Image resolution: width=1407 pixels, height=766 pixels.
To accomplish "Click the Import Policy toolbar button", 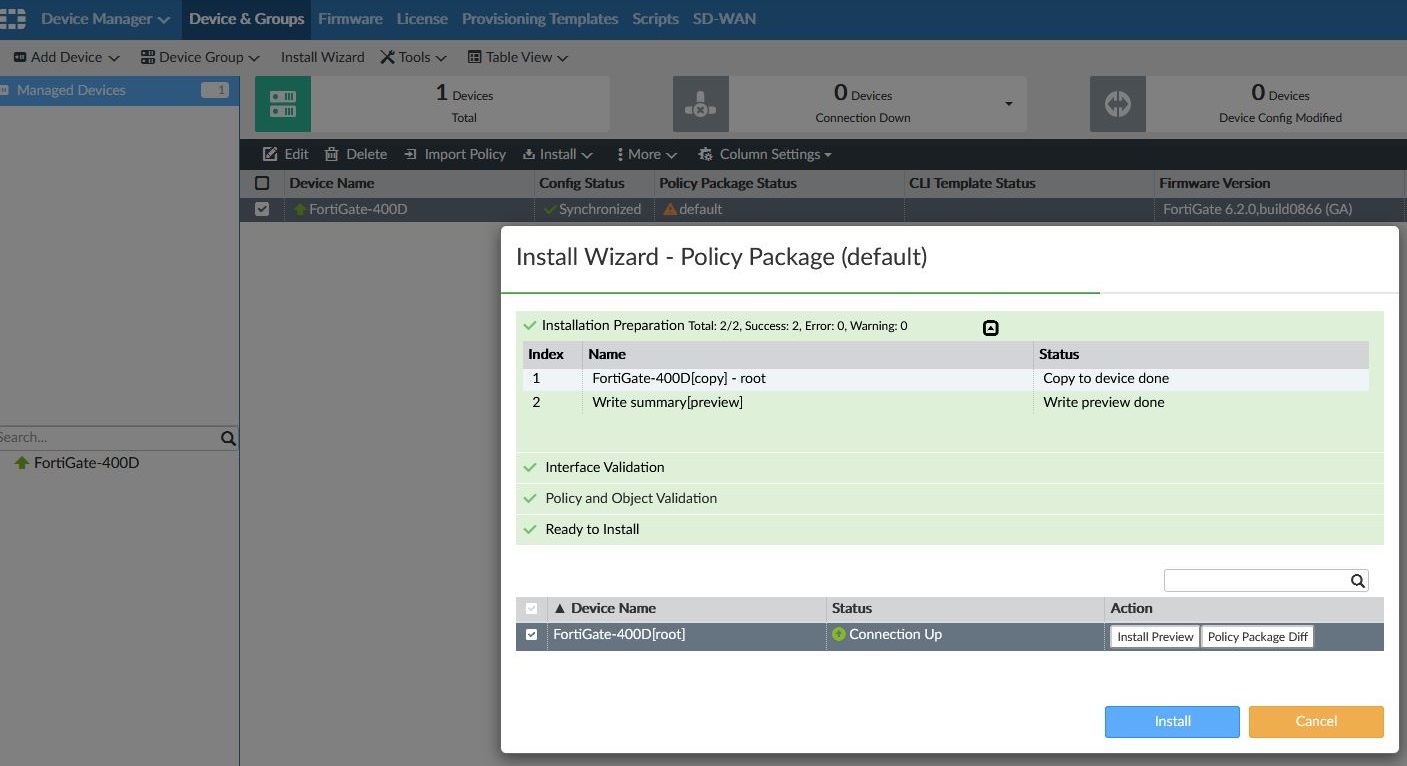I will point(455,154).
